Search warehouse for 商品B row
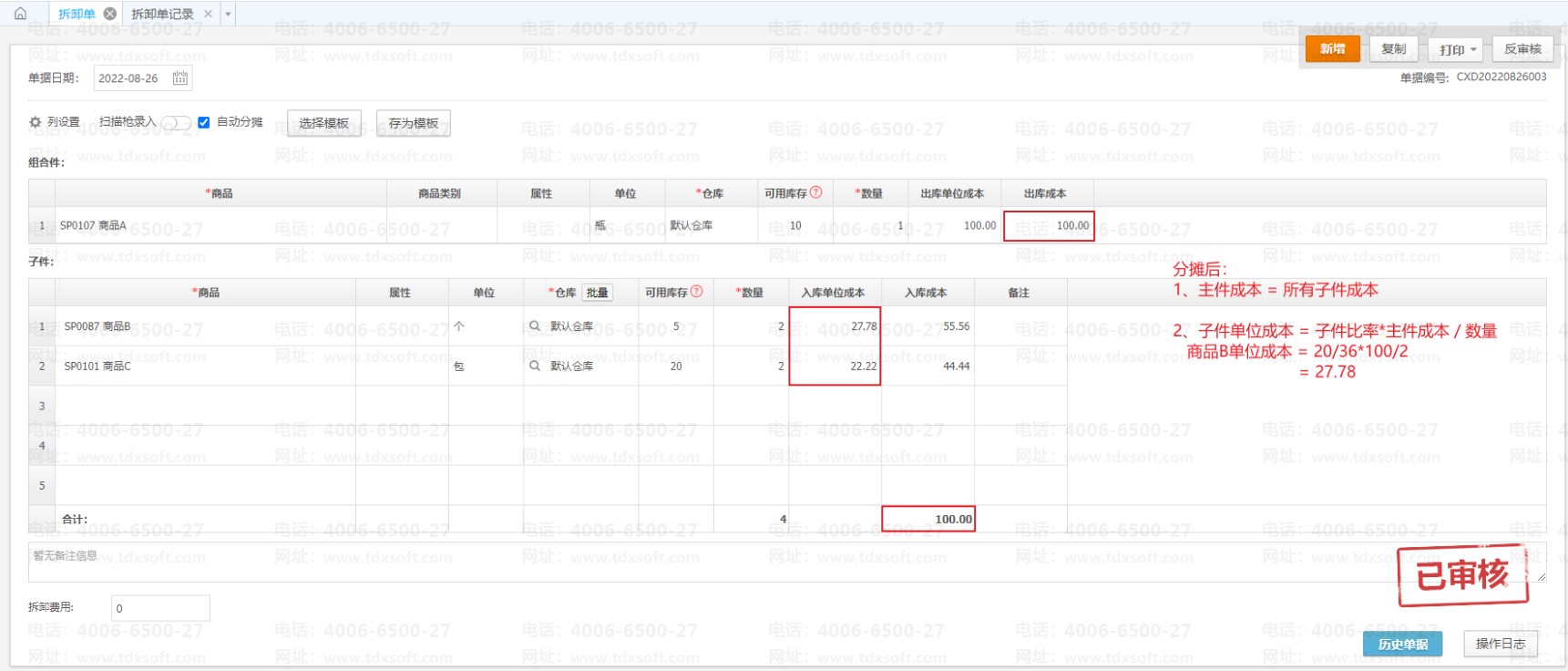This screenshot has height=671, width=1568. 535,325
